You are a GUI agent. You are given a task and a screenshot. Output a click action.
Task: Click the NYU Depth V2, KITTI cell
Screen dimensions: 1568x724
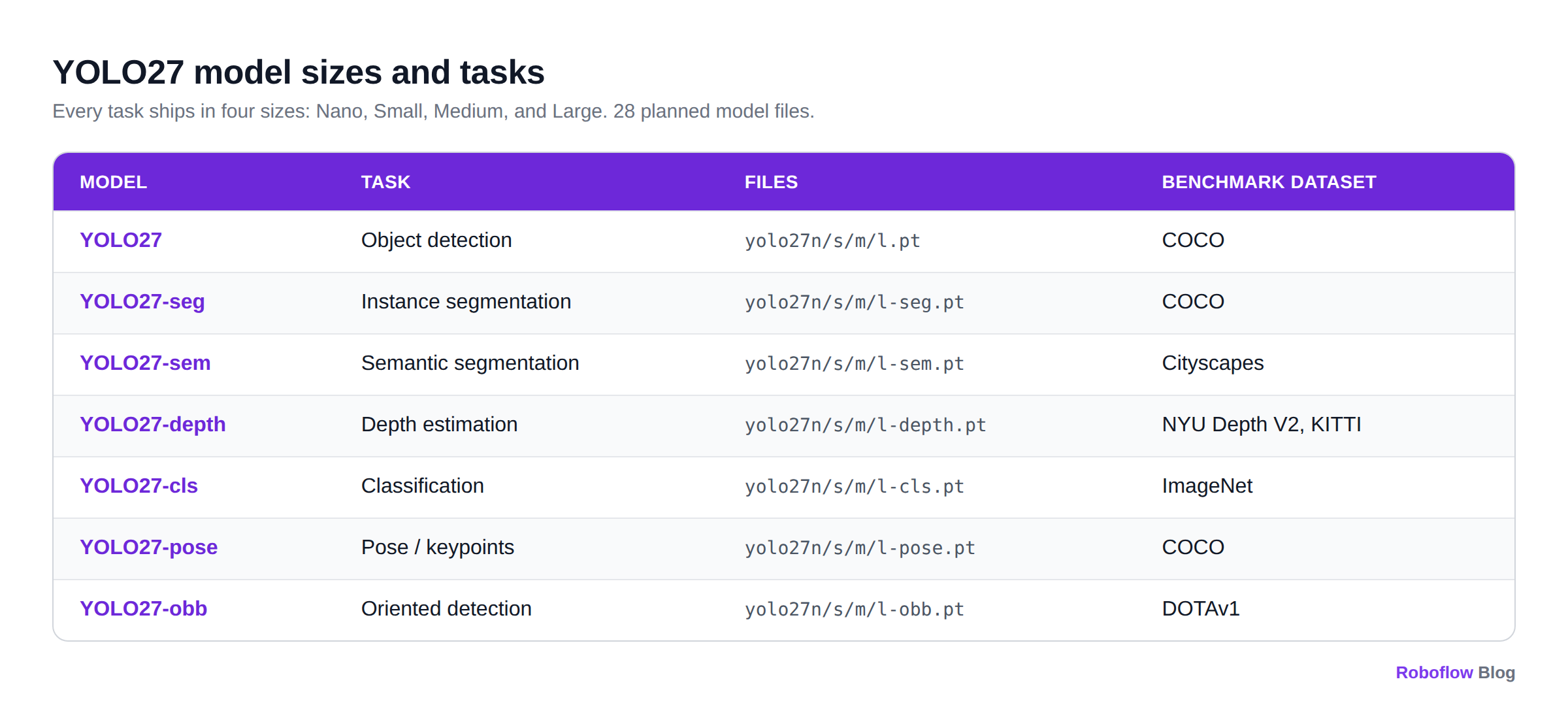(x=1262, y=424)
